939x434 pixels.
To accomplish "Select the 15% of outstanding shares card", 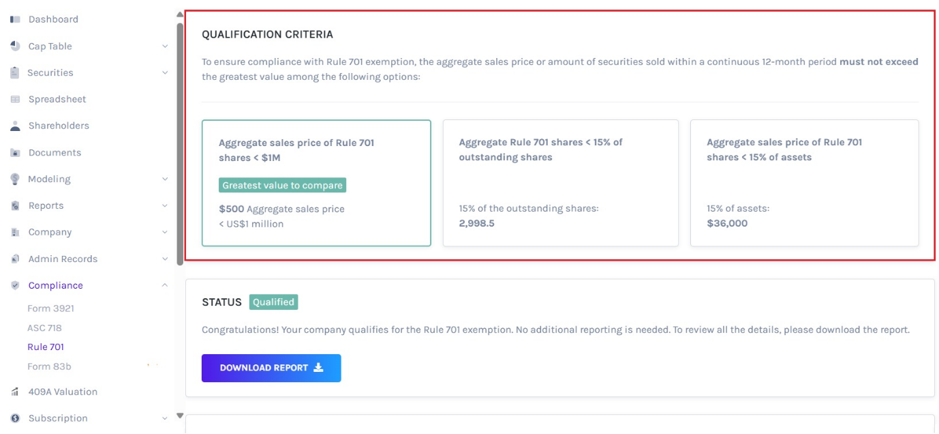I will 561,183.
